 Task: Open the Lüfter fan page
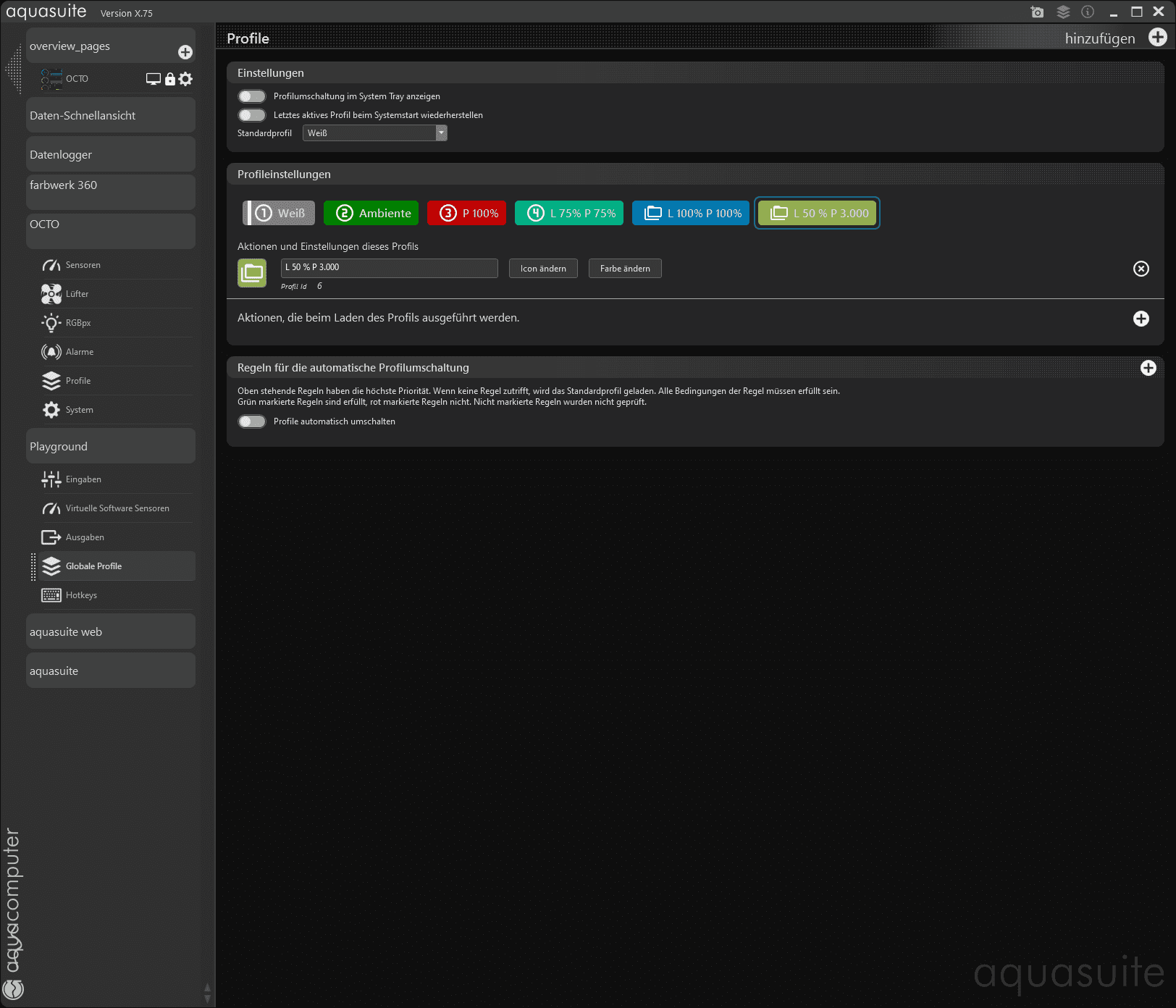pos(116,294)
